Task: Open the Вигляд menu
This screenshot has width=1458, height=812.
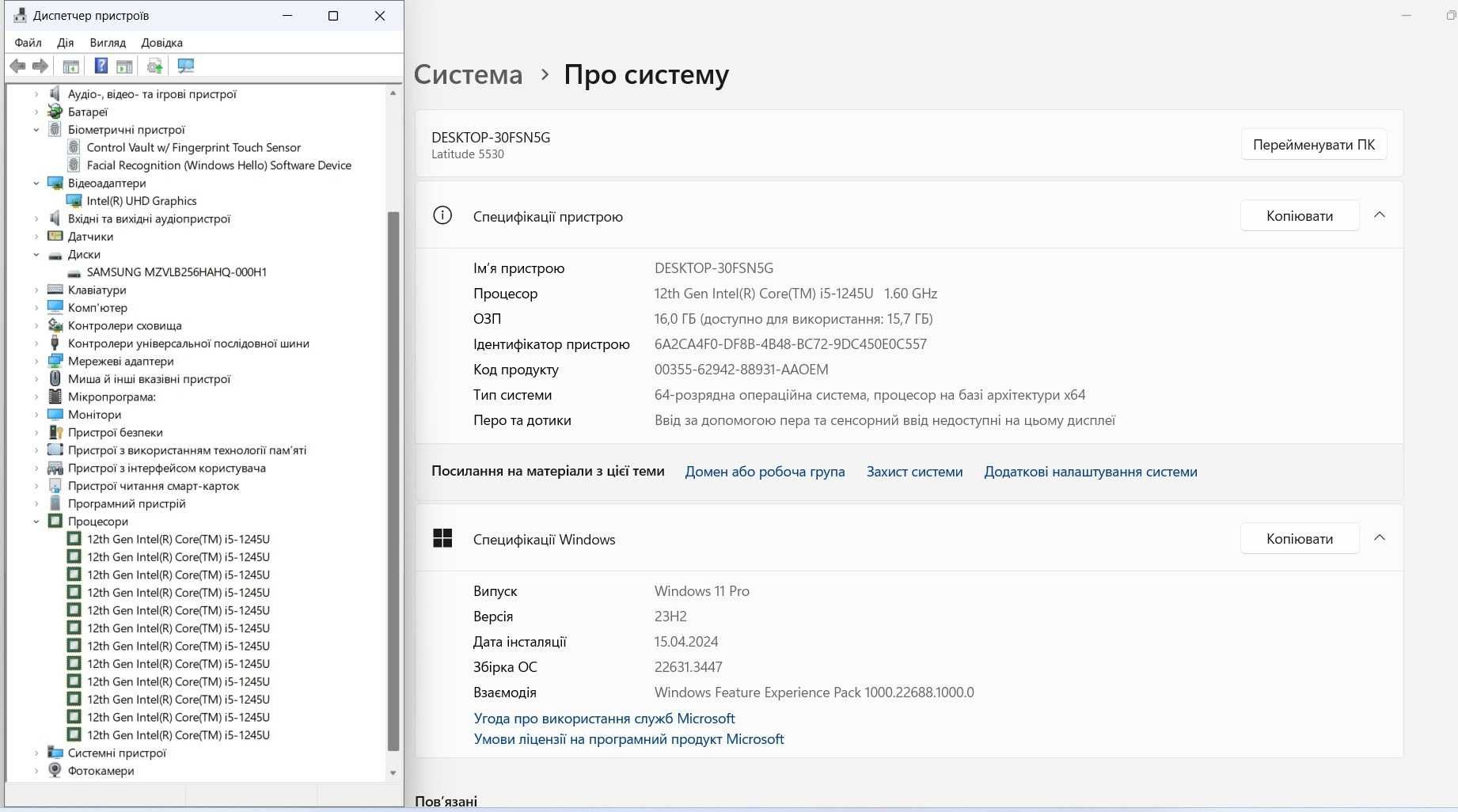Action: coord(108,43)
